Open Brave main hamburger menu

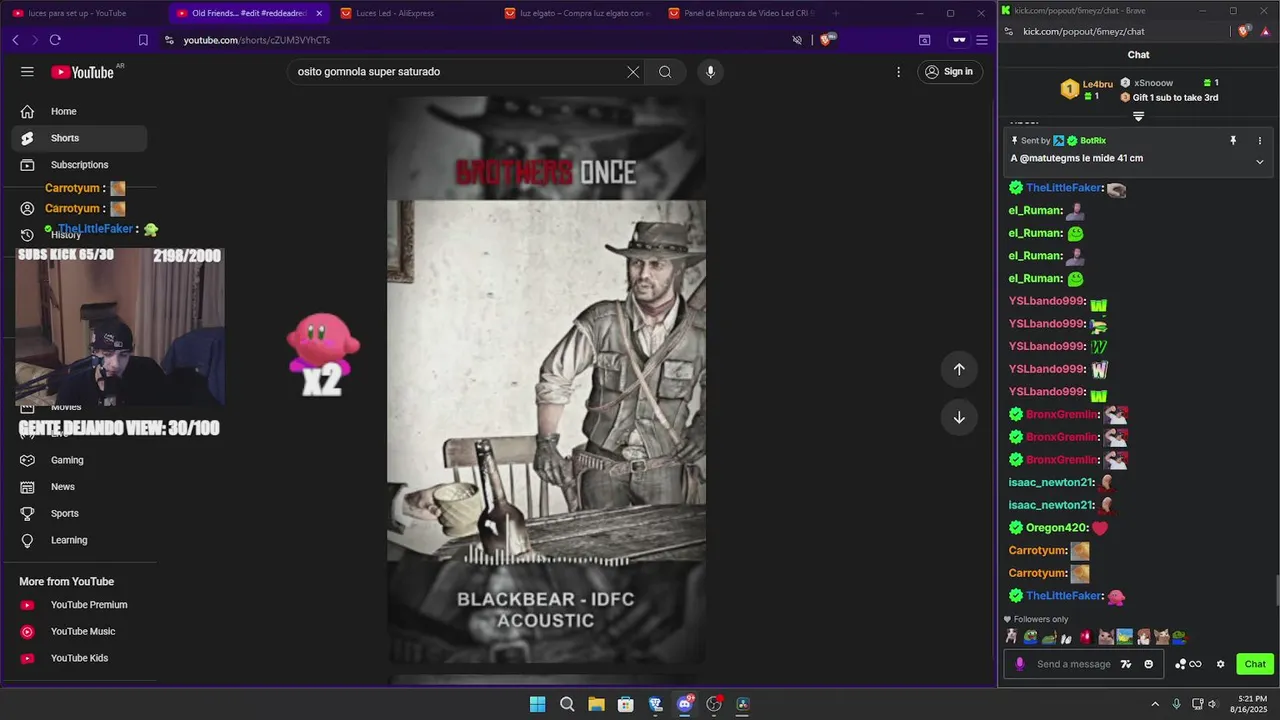(982, 40)
